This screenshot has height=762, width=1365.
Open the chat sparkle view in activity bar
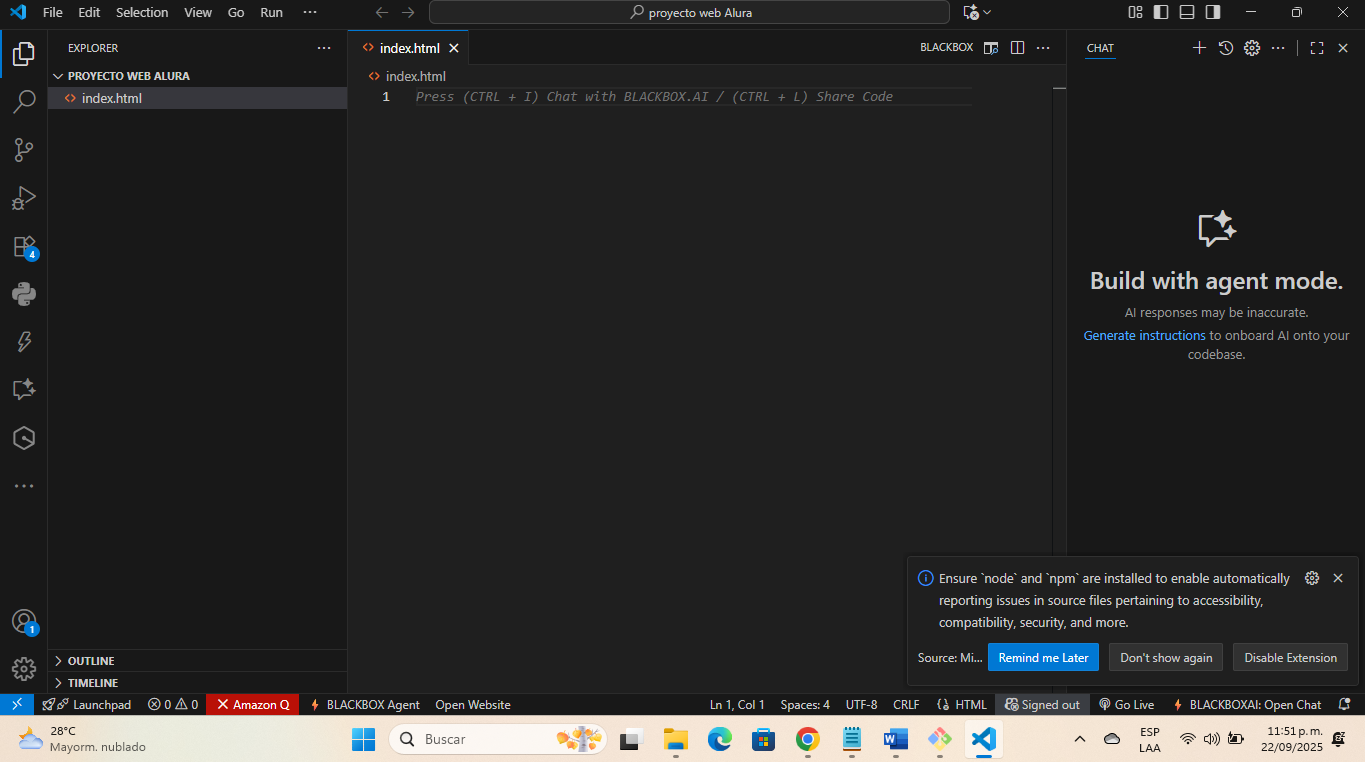(24, 390)
